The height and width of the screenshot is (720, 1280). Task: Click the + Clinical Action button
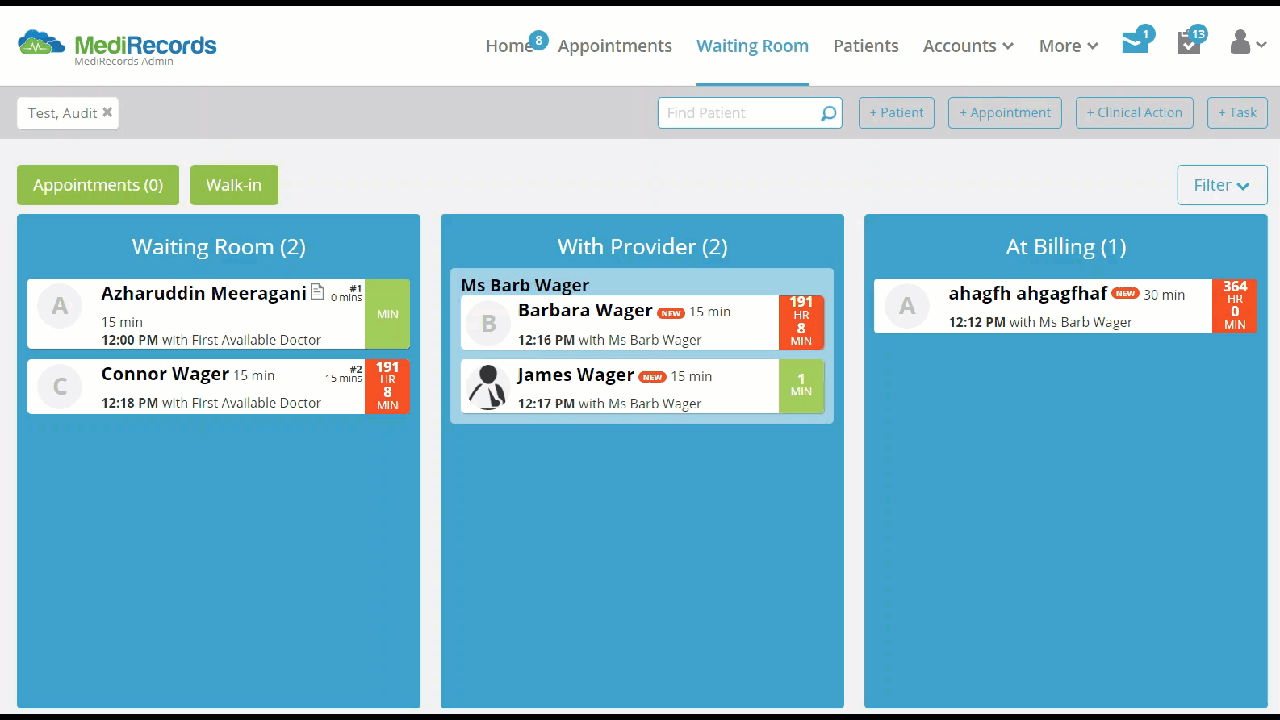coord(1134,113)
